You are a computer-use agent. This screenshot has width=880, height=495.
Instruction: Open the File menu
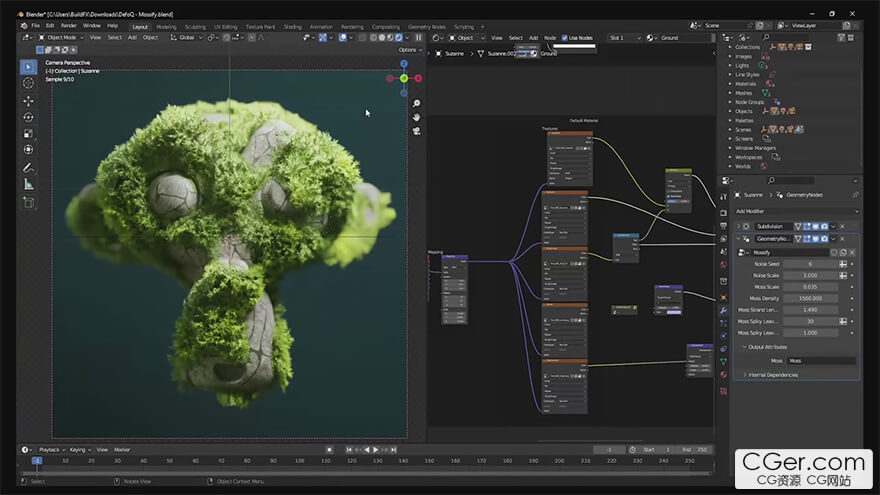point(35,26)
